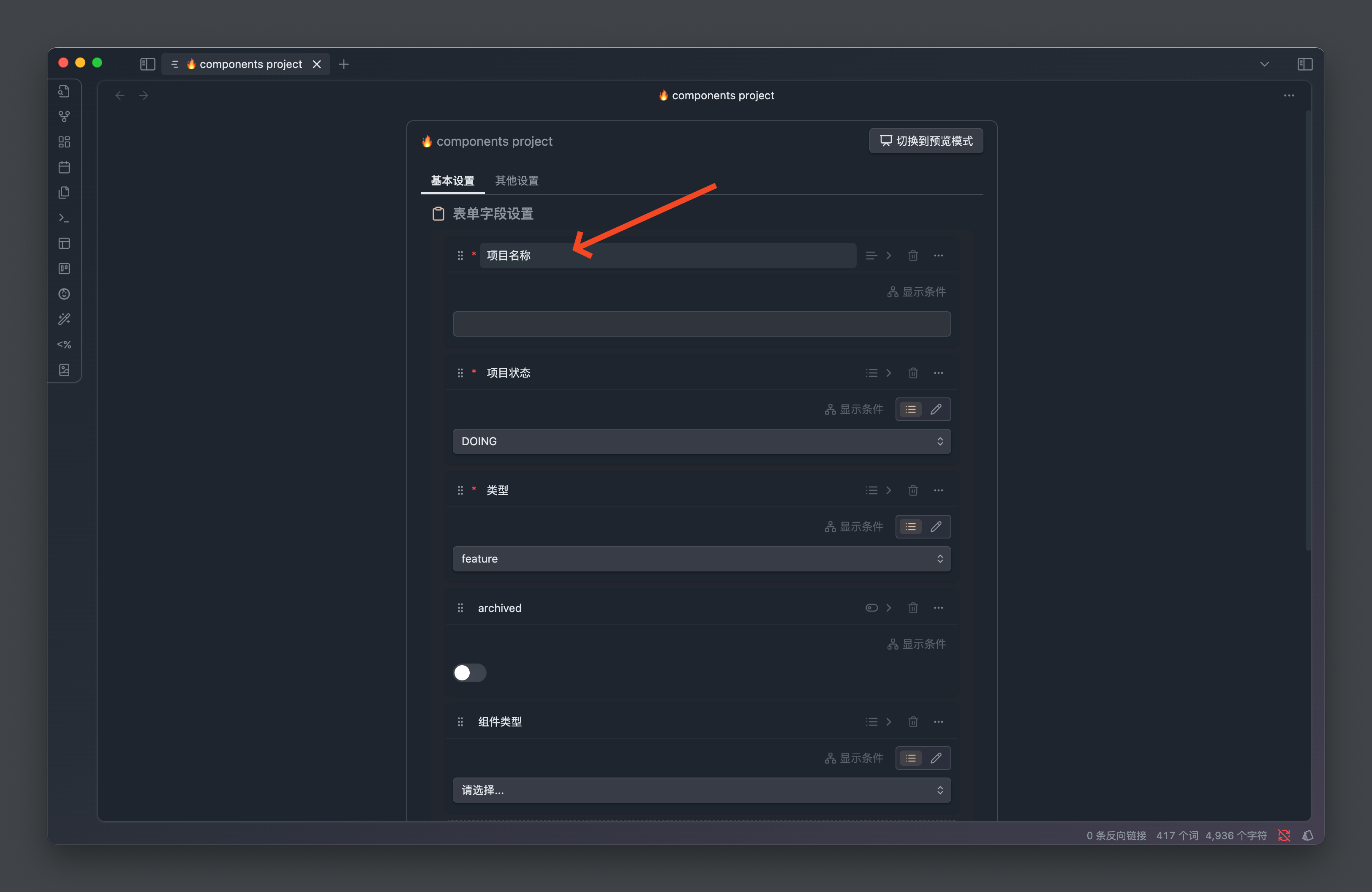The width and height of the screenshot is (1372, 892).
Task: Expand the 请选择... component type dropdown
Action: pyautogui.click(x=701, y=790)
